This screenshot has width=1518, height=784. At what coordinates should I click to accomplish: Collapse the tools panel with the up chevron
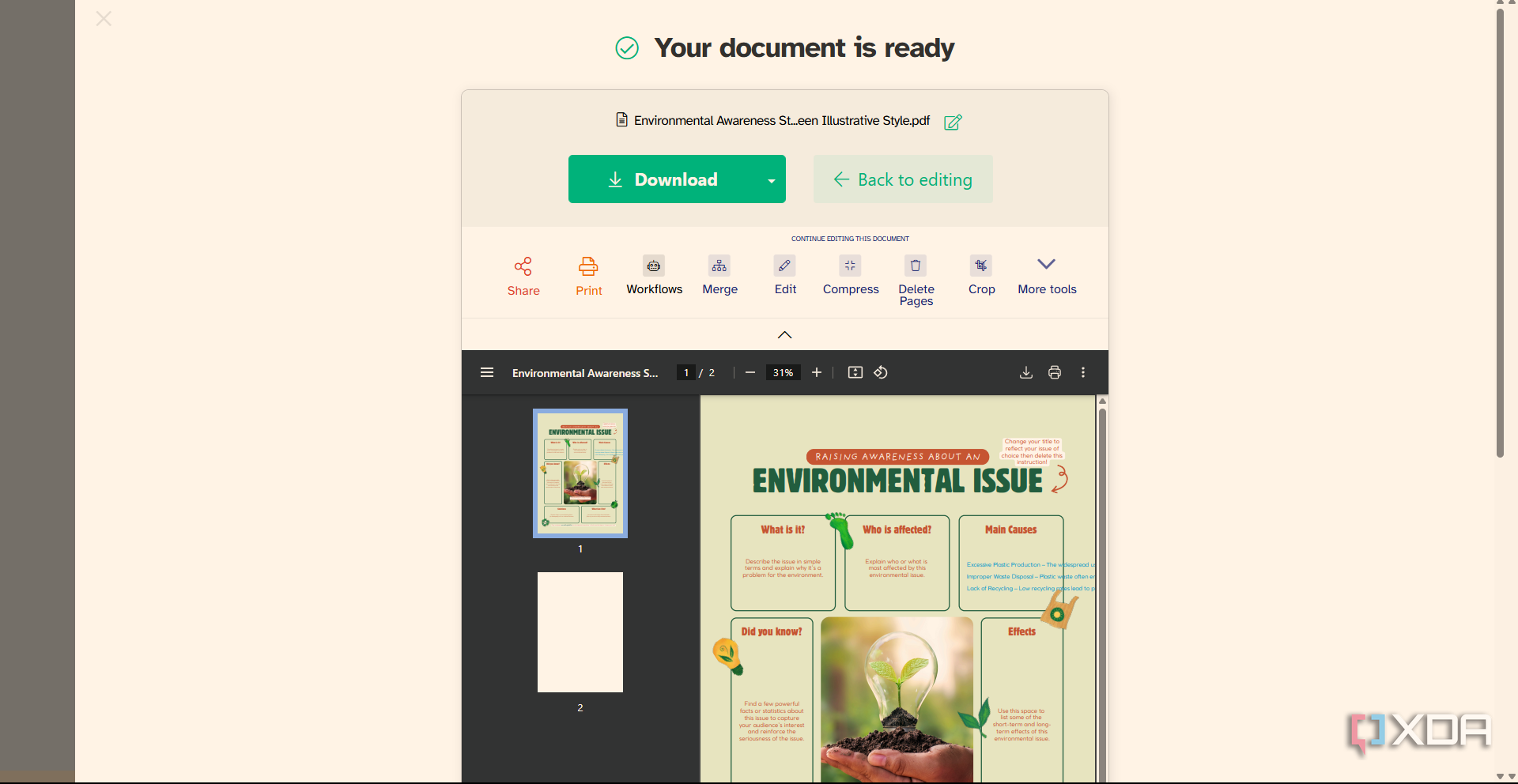784,335
